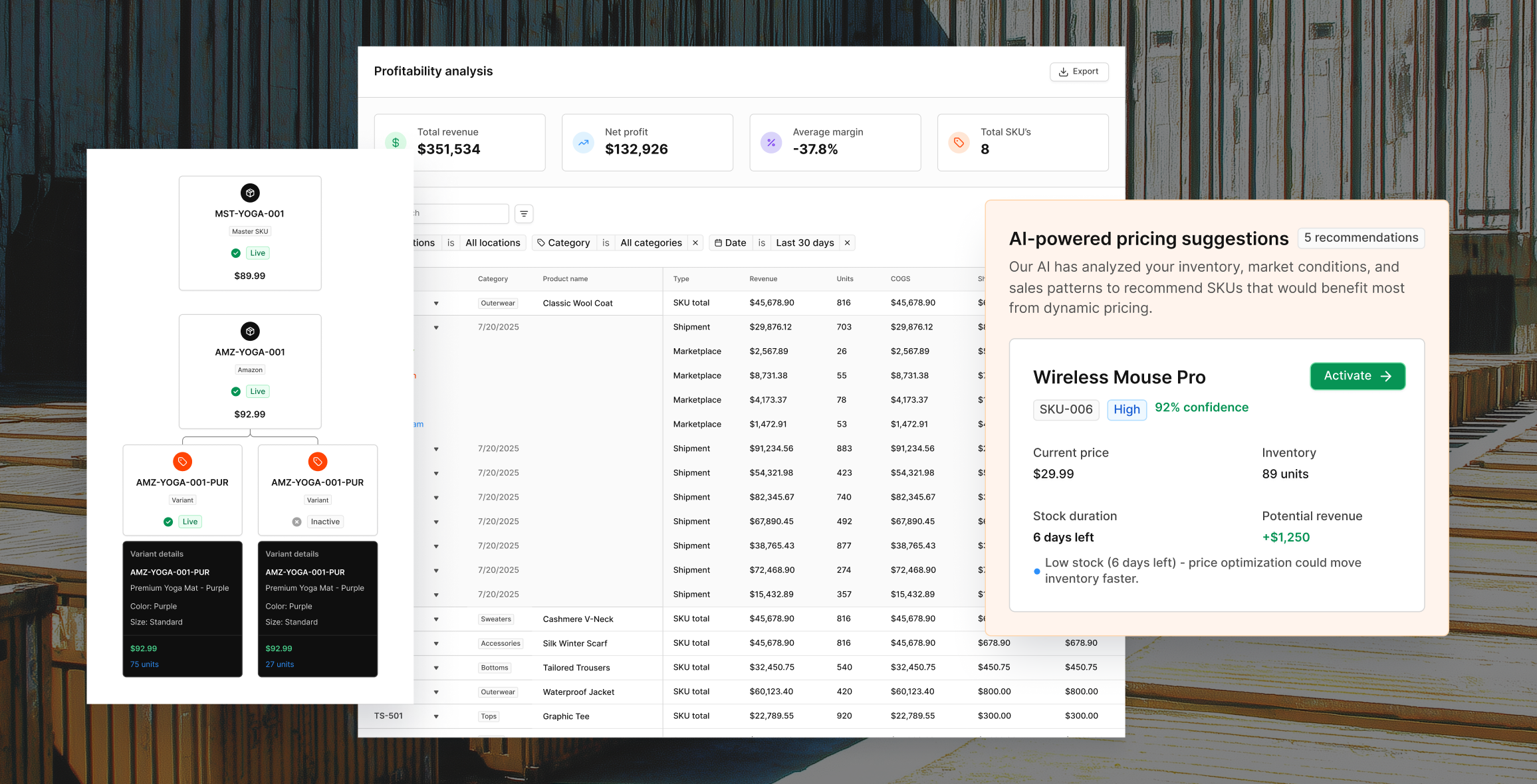
Task: Click the tag icon in the Category filter chip
Action: click(x=541, y=243)
